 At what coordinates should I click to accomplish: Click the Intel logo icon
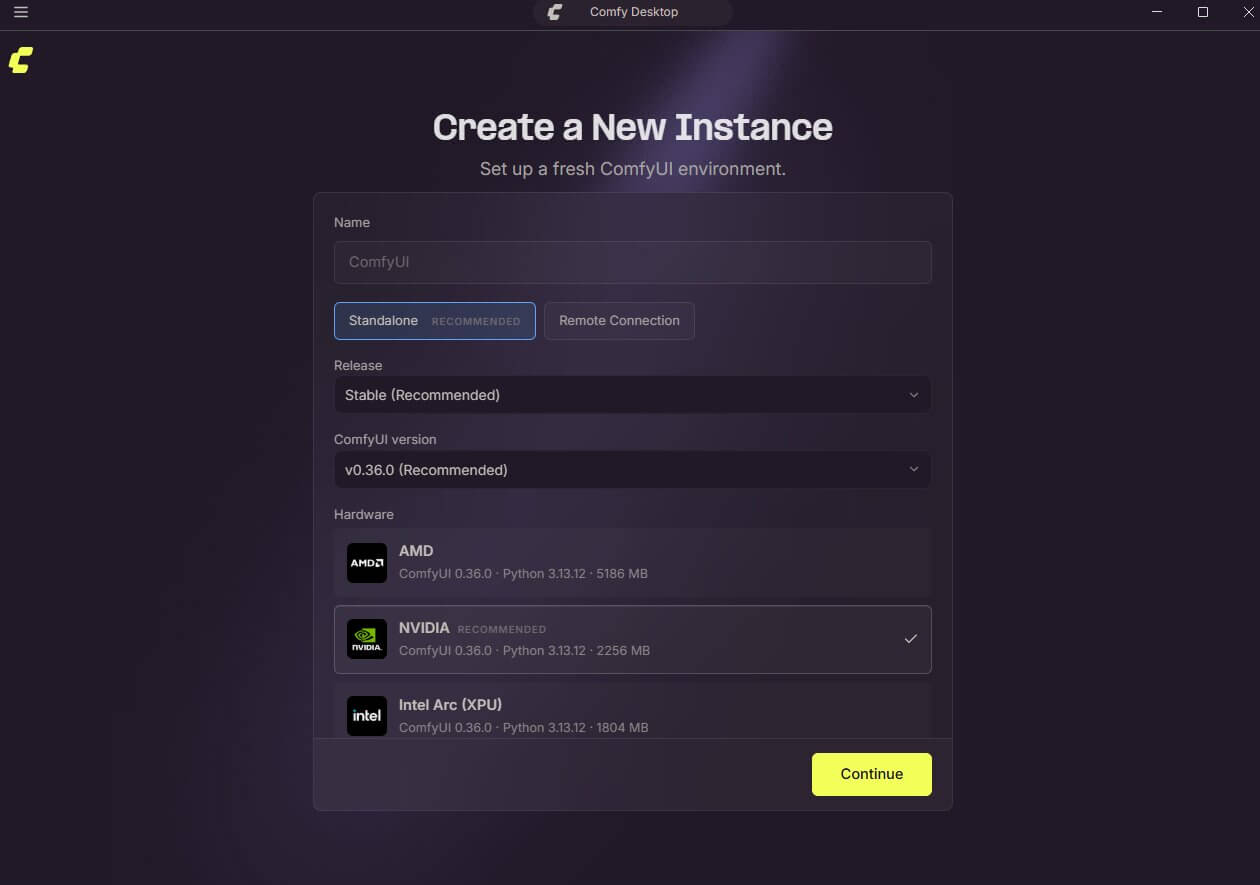[x=367, y=716]
